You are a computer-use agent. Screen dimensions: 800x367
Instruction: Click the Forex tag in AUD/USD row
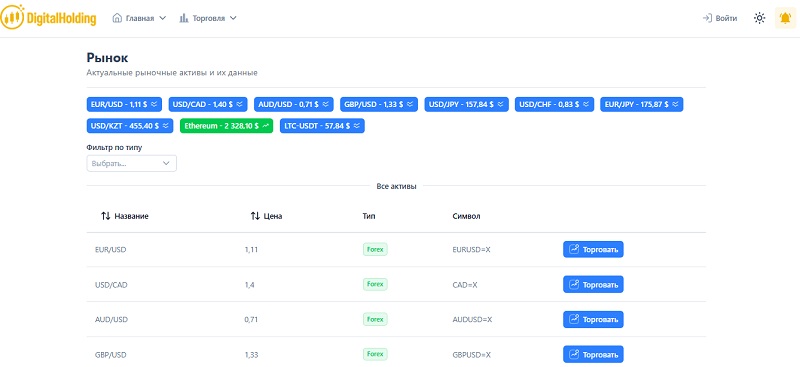(x=375, y=320)
